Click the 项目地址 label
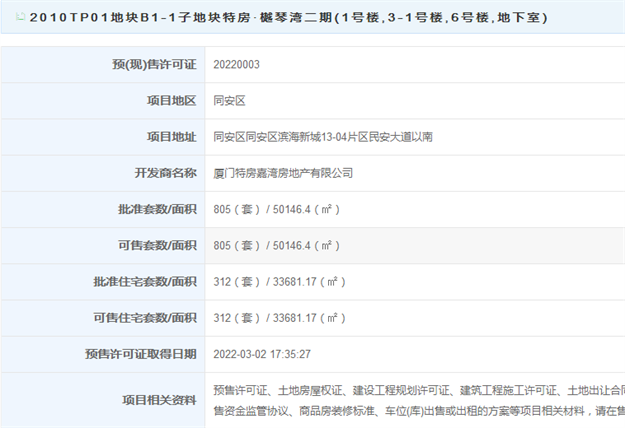The height and width of the screenshot is (428, 625). pos(171,137)
